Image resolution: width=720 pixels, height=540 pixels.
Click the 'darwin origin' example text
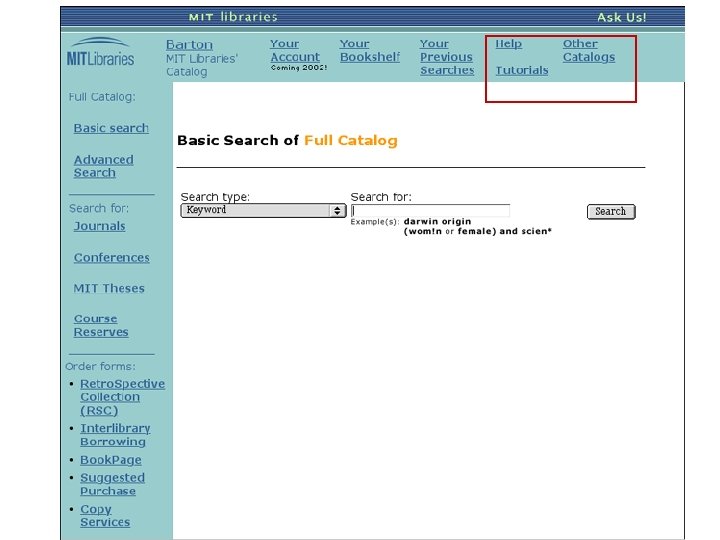[437, 221]
